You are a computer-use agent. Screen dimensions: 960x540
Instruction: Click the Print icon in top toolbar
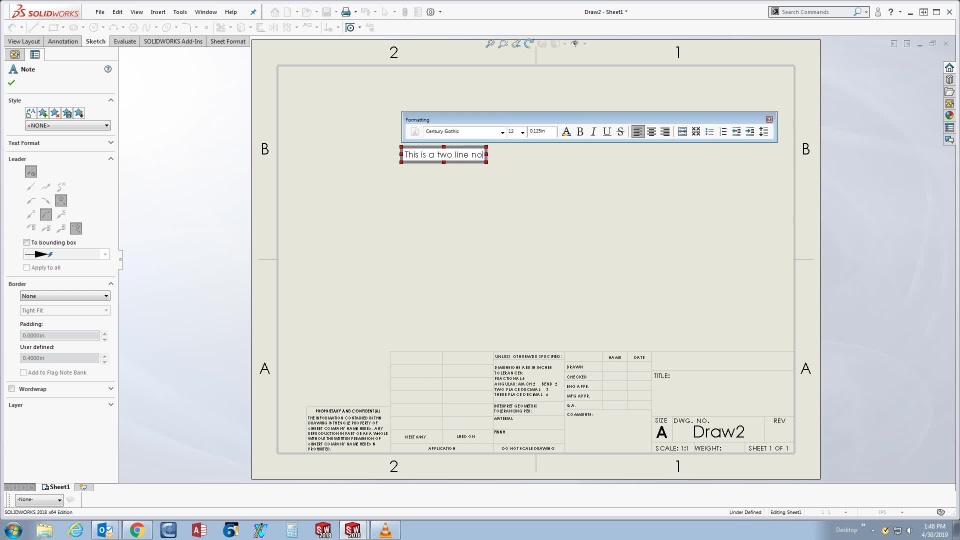click(345, 12)
